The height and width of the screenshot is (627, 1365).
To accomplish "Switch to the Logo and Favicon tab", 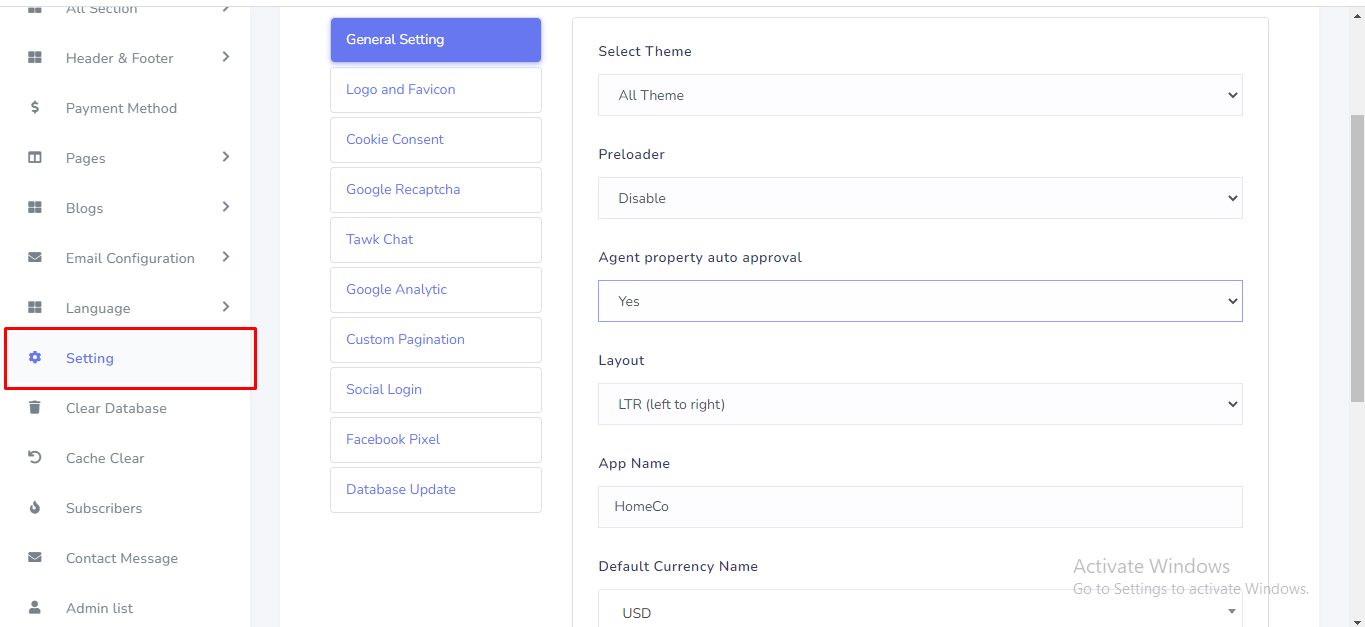I will click(x=435, y=90).
